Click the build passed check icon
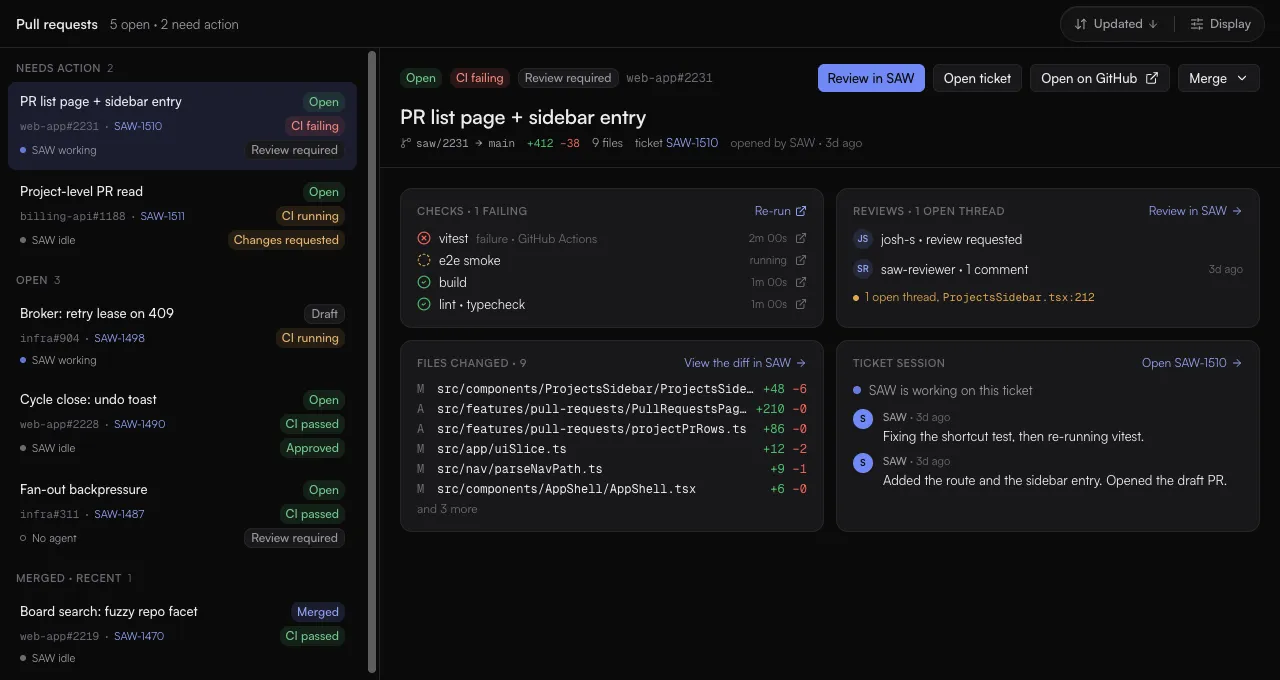Screen dimensions: 1280x680 (x=424, y=282)
